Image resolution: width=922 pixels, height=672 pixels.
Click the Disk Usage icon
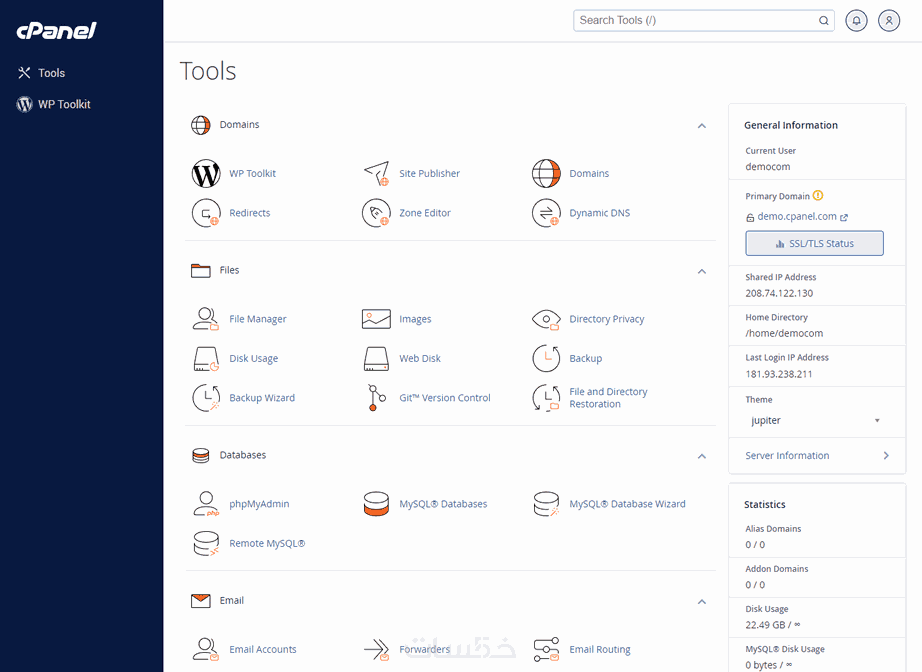[x=206, y=359]
